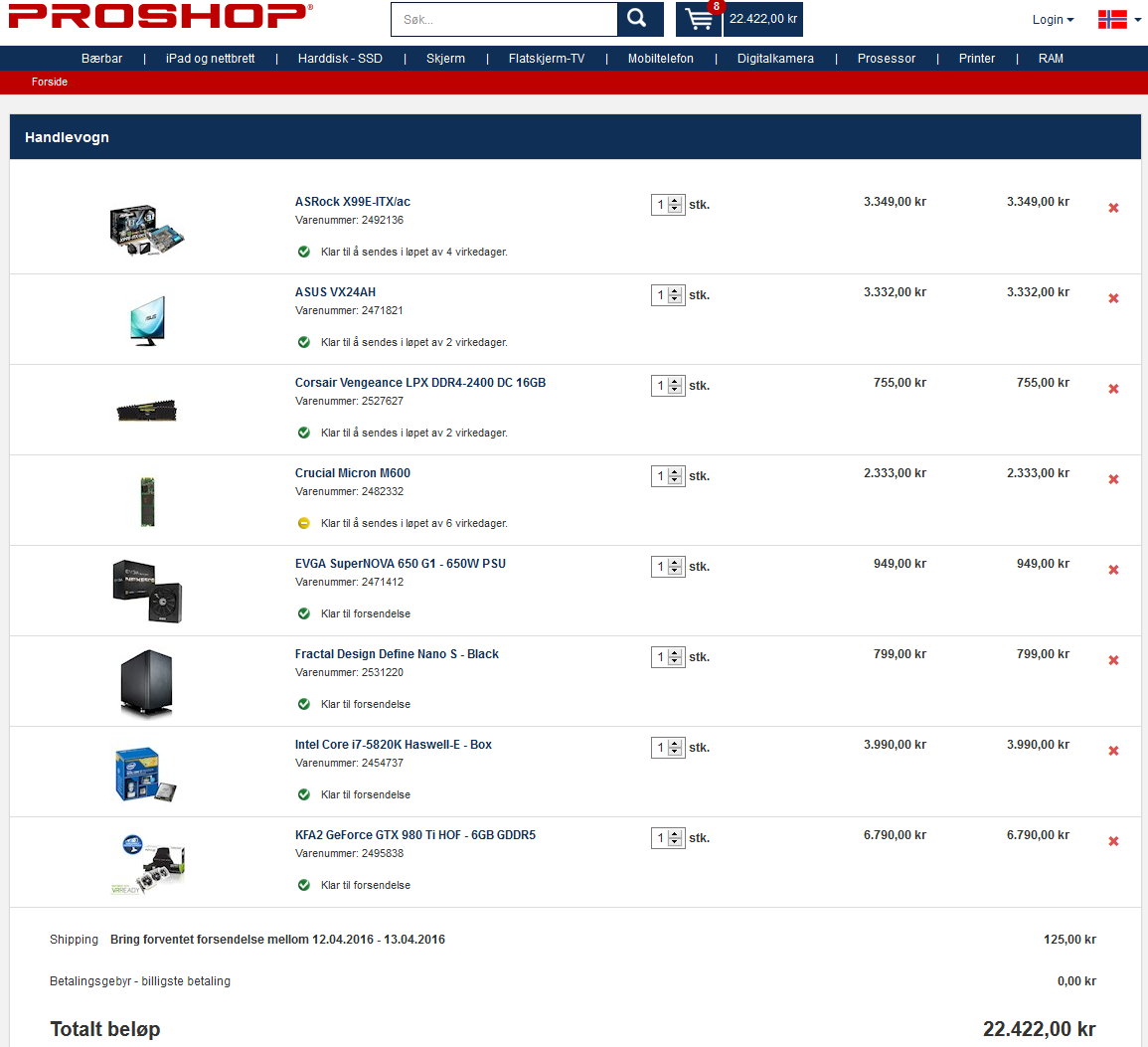The height and width of the screenshot is (1047, 1148).
Task: Remove Fractal Design Define Nano S
Action: point(1113,659)
